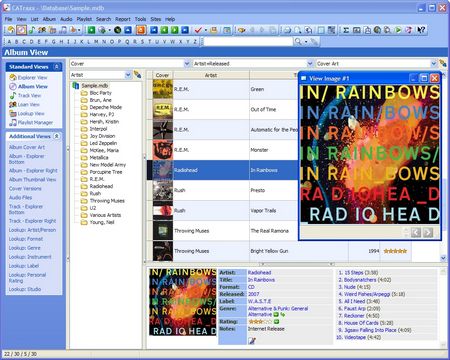The width and height of the screenshot is (450, 360).
Task: Click the customize icon right of Cover Art dropdown
Action: pyautogui.click(x=443, y=63)
